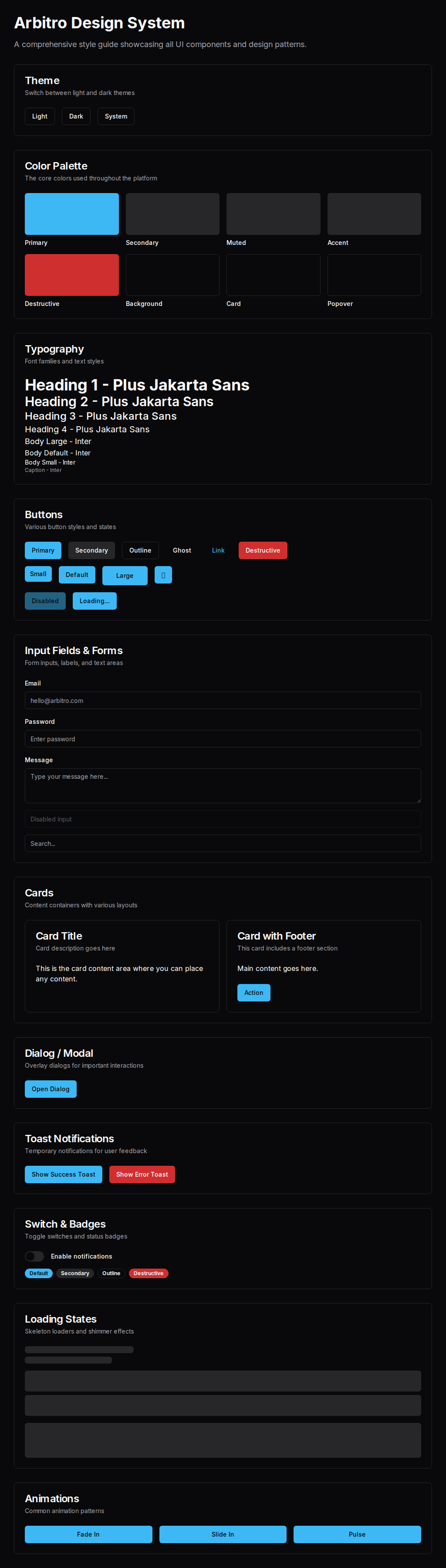Click the Outline button

tap(140, 550)
